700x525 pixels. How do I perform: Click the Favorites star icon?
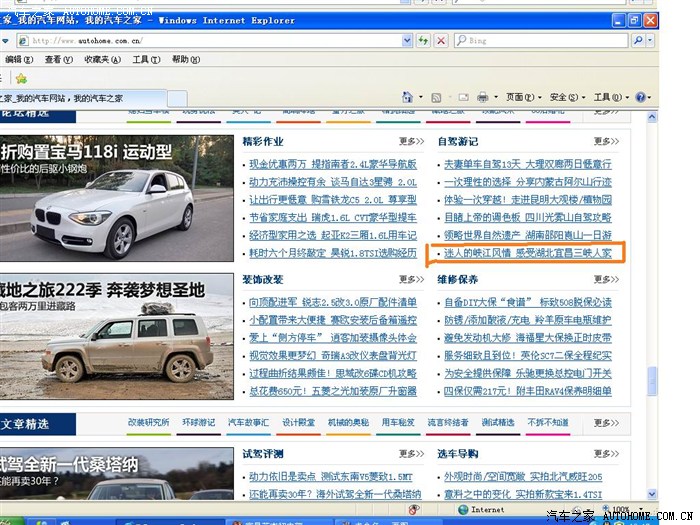[21, 78]
